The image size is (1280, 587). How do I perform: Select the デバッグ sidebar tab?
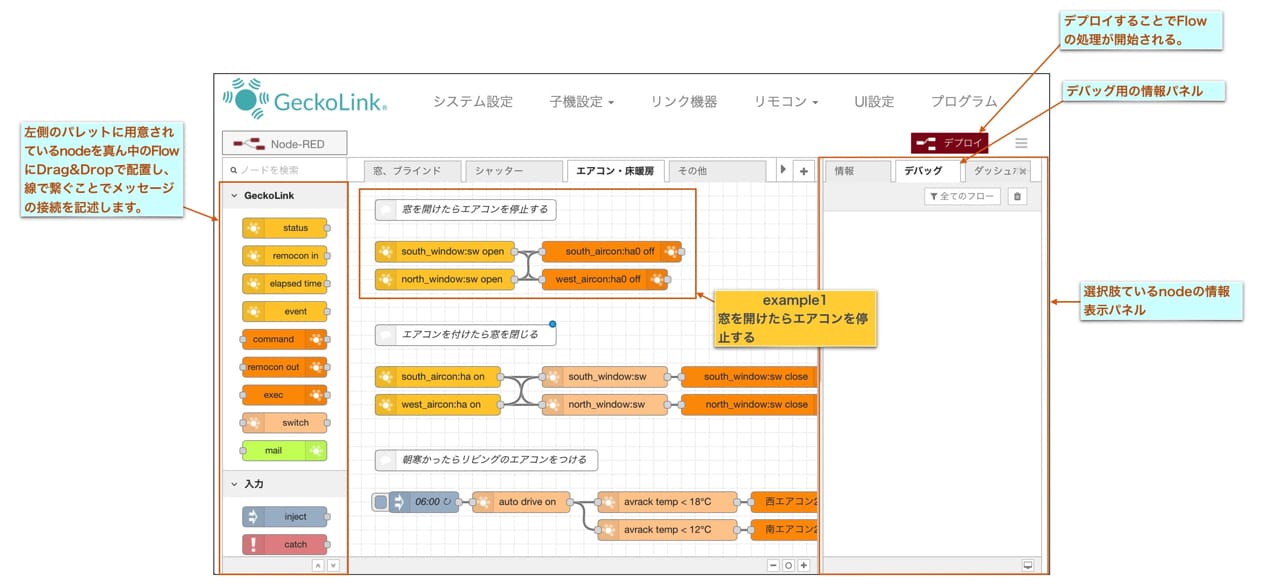point(927,171)
